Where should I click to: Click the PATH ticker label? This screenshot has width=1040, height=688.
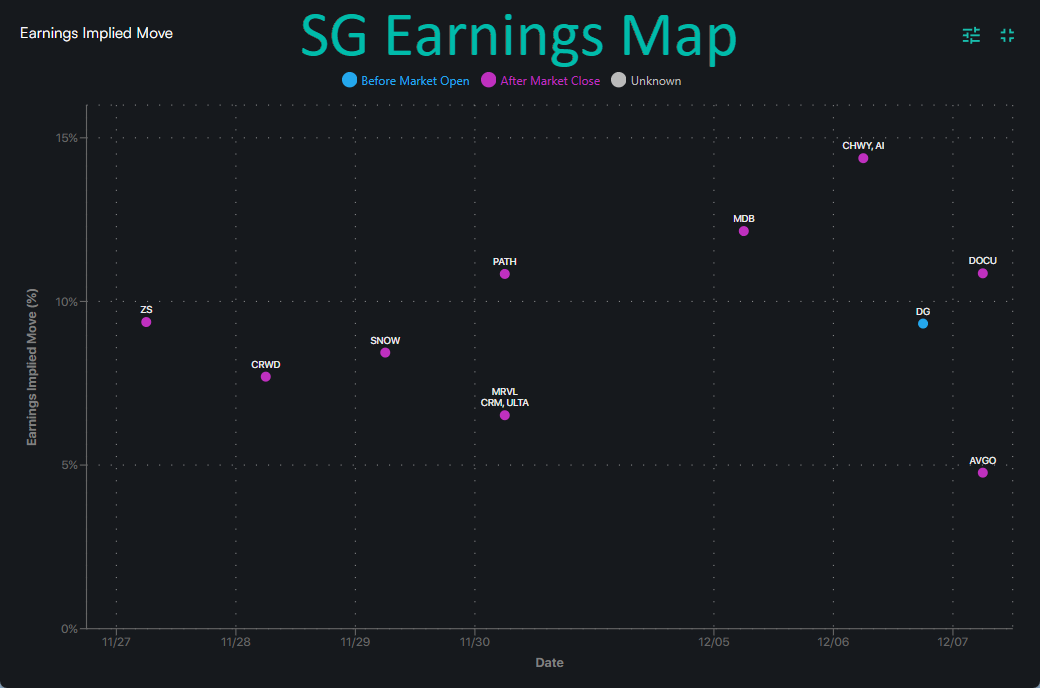(x=505, y=262)
